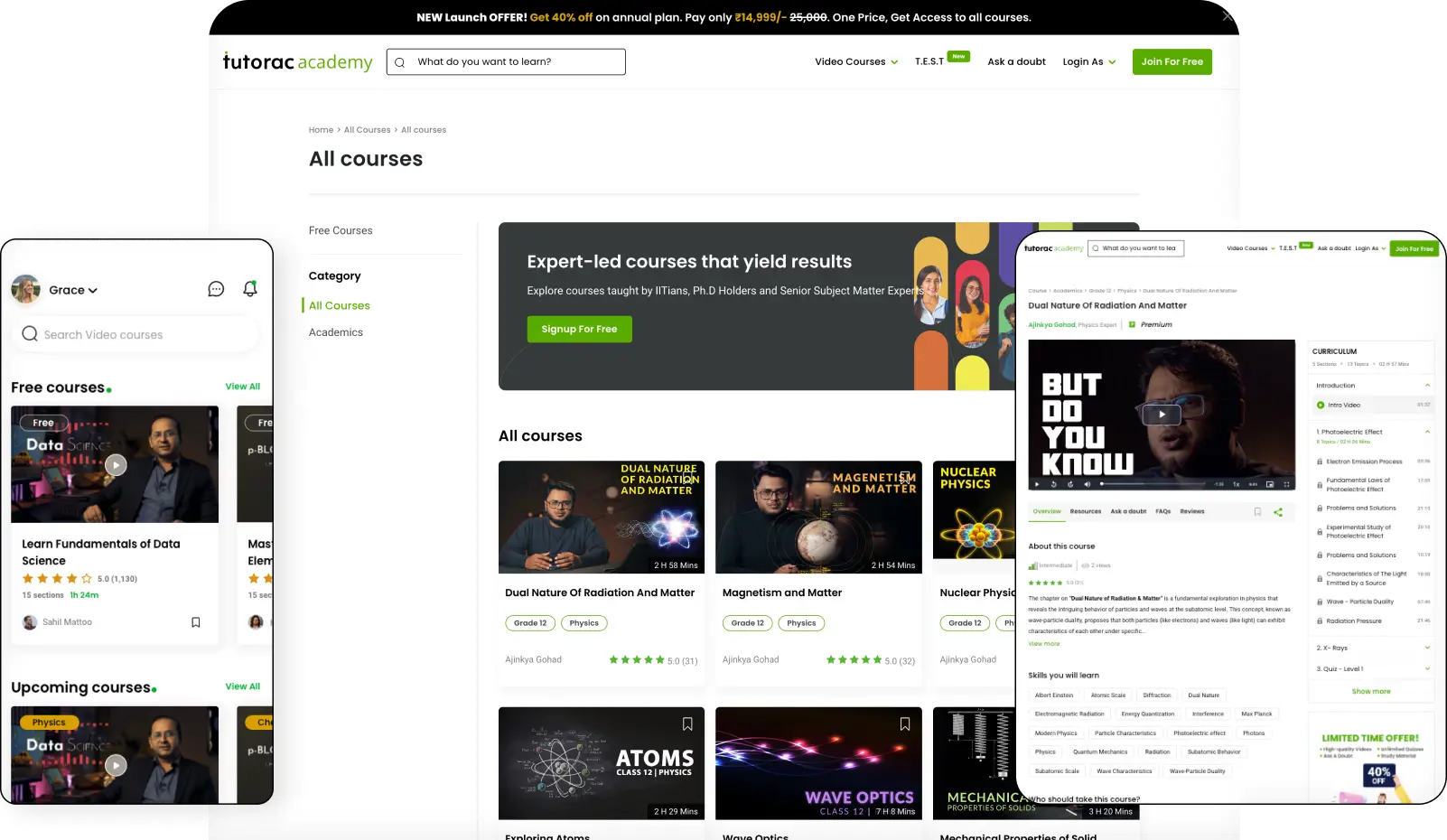
Task: Click View All next to Free courses
Action: 243,387
